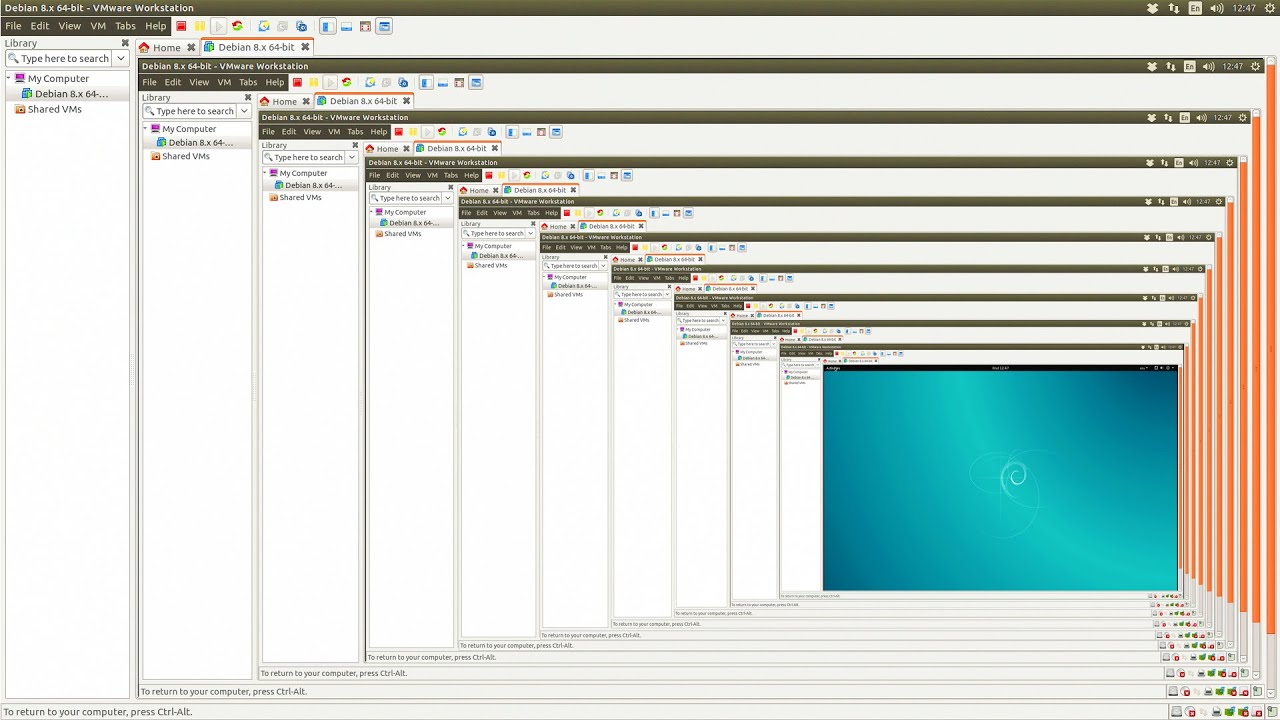Take a snapshot using the outermost toolbar icon
This screenshot has width=1280, height=720.
264,26
